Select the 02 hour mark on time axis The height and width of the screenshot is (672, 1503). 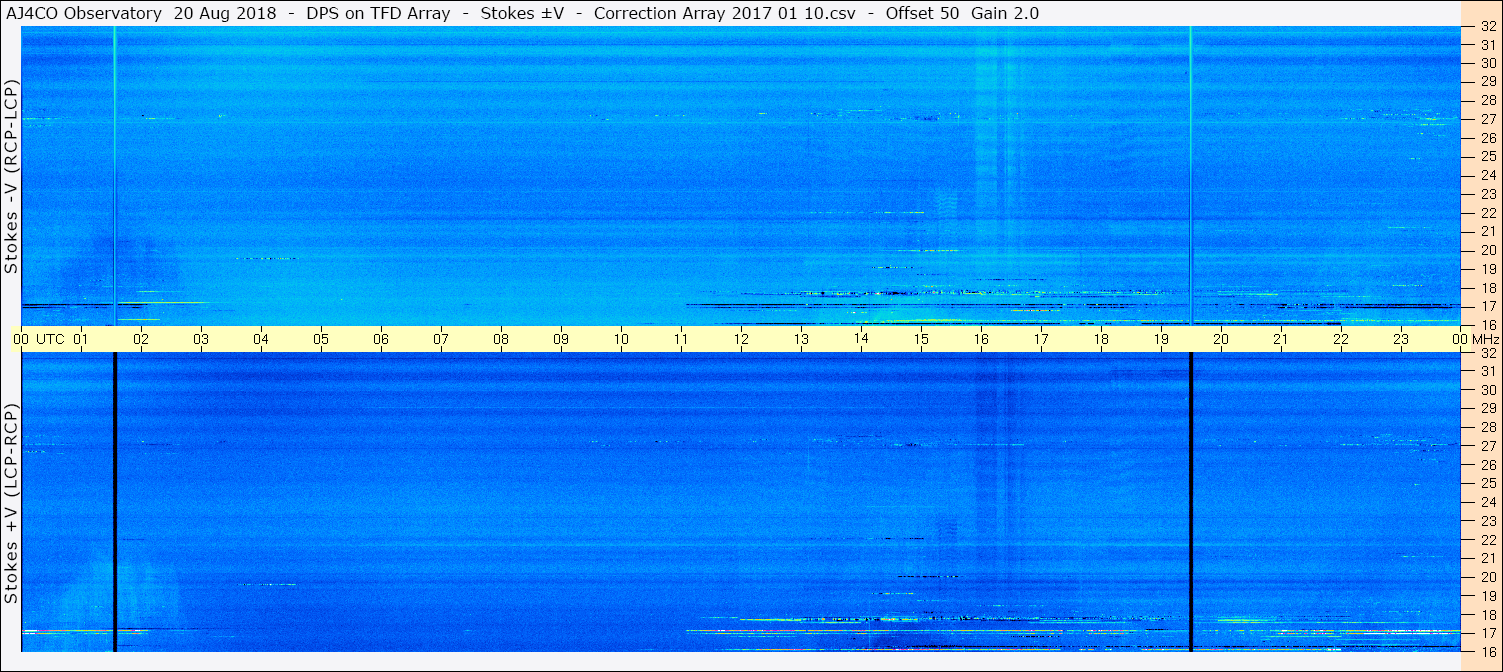point(141,339)
